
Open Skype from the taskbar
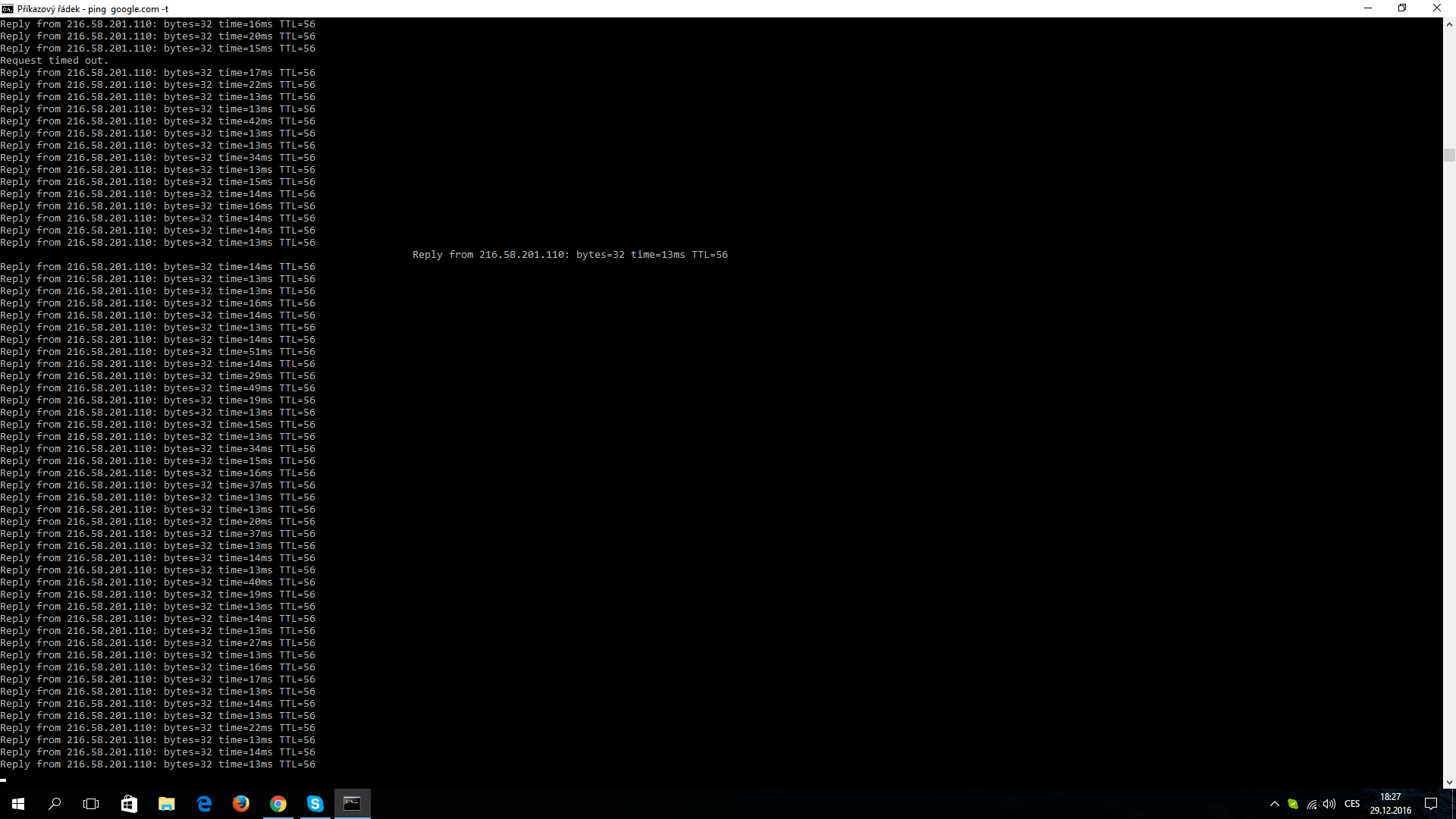[x=315, y=804]
